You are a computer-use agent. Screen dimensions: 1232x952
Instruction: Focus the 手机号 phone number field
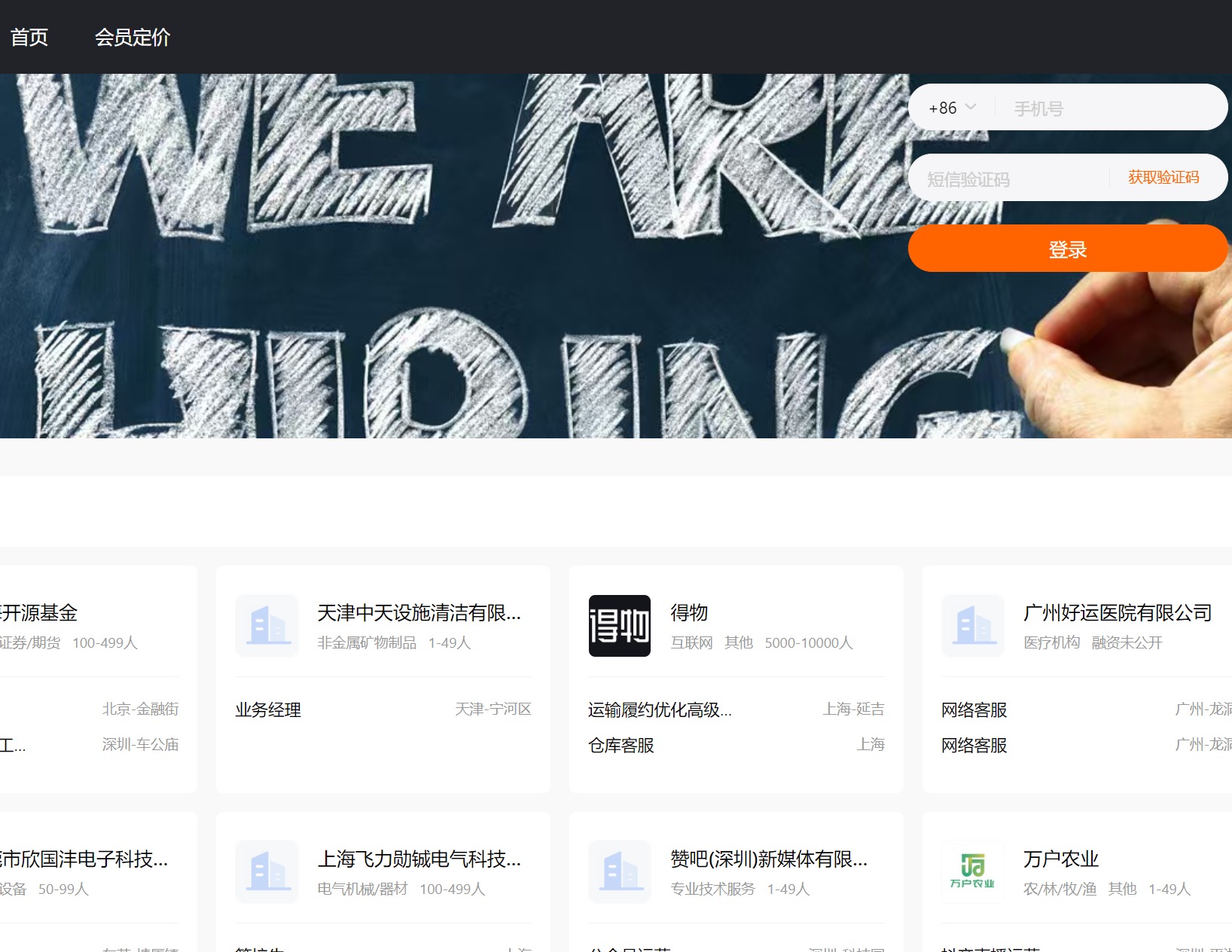pyautogui.click(x=1111, y=108)
